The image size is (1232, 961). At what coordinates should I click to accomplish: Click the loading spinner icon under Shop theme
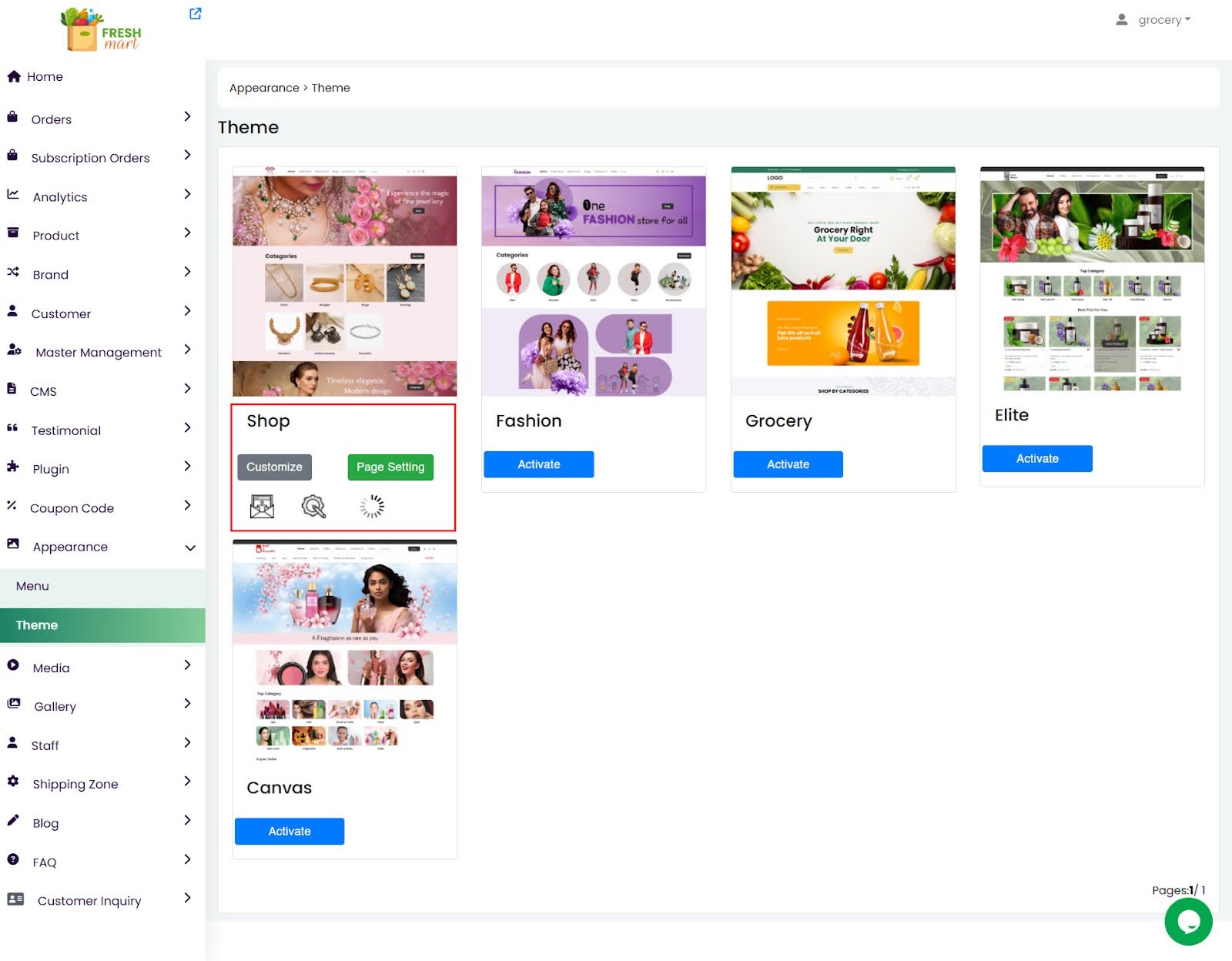point(372,507)
